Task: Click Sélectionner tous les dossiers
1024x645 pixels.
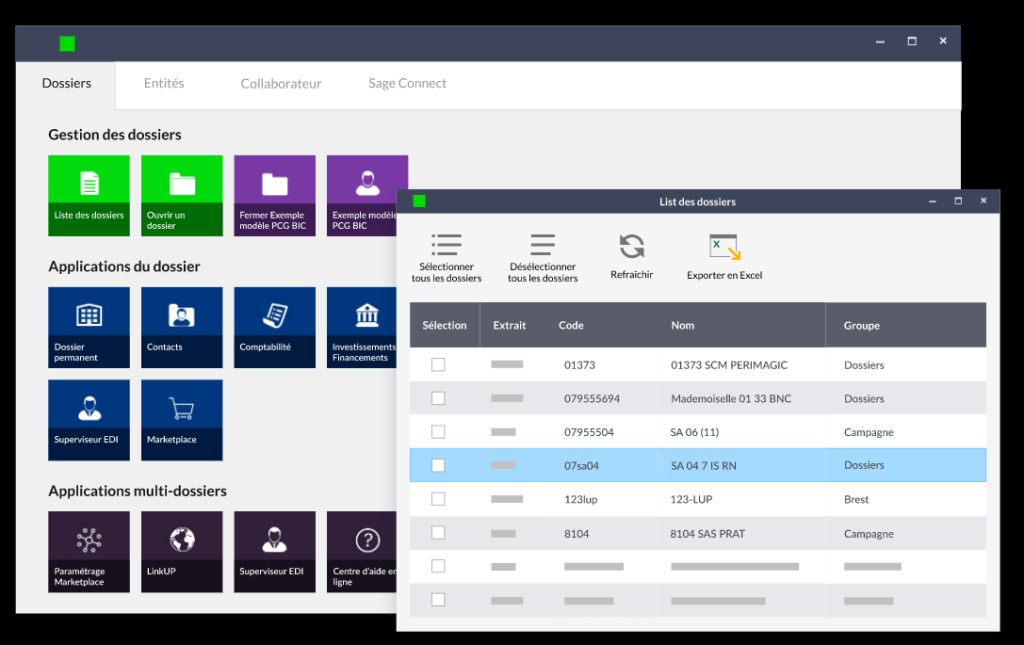Action: coord(447,258)
